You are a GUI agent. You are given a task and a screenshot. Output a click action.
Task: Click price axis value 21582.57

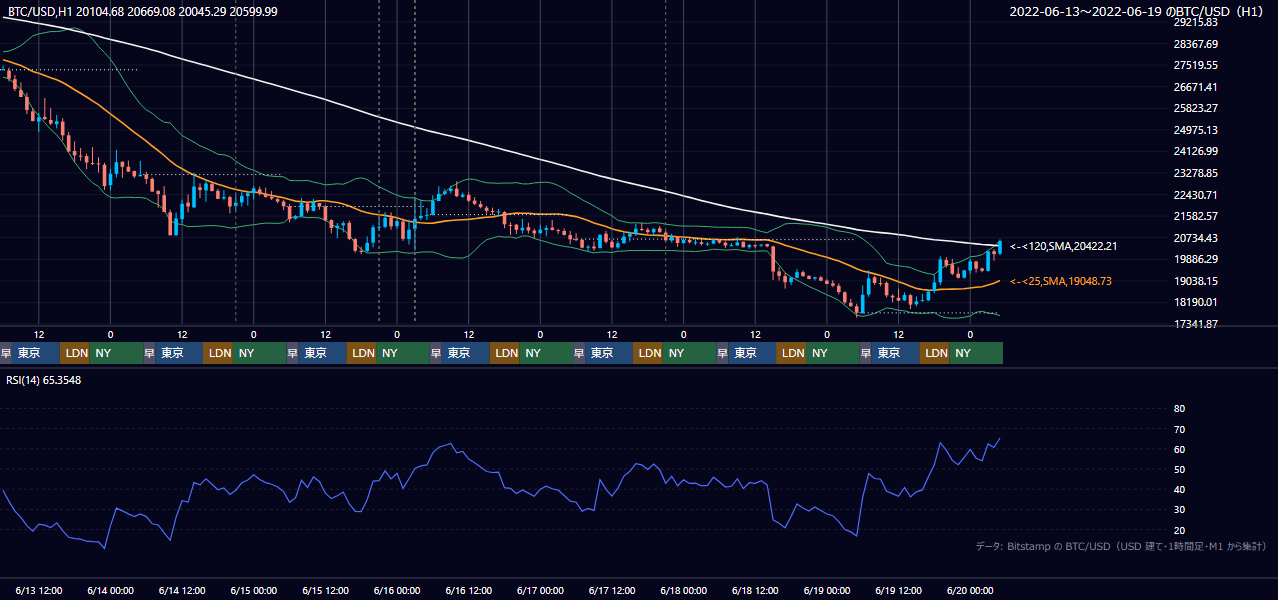1195,216
